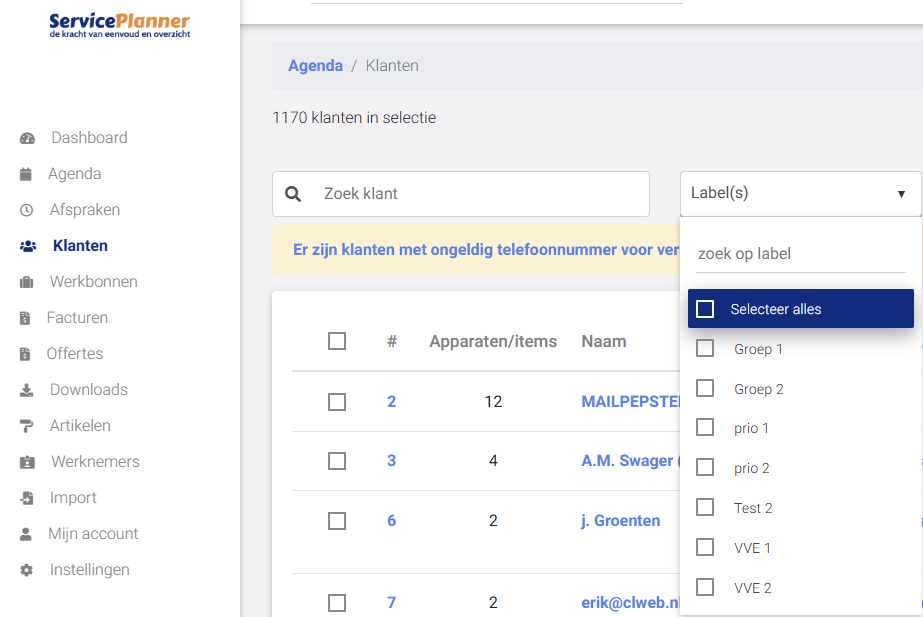
Task: Open Facturen from the sidebar menu
Action: click(77, 318)
